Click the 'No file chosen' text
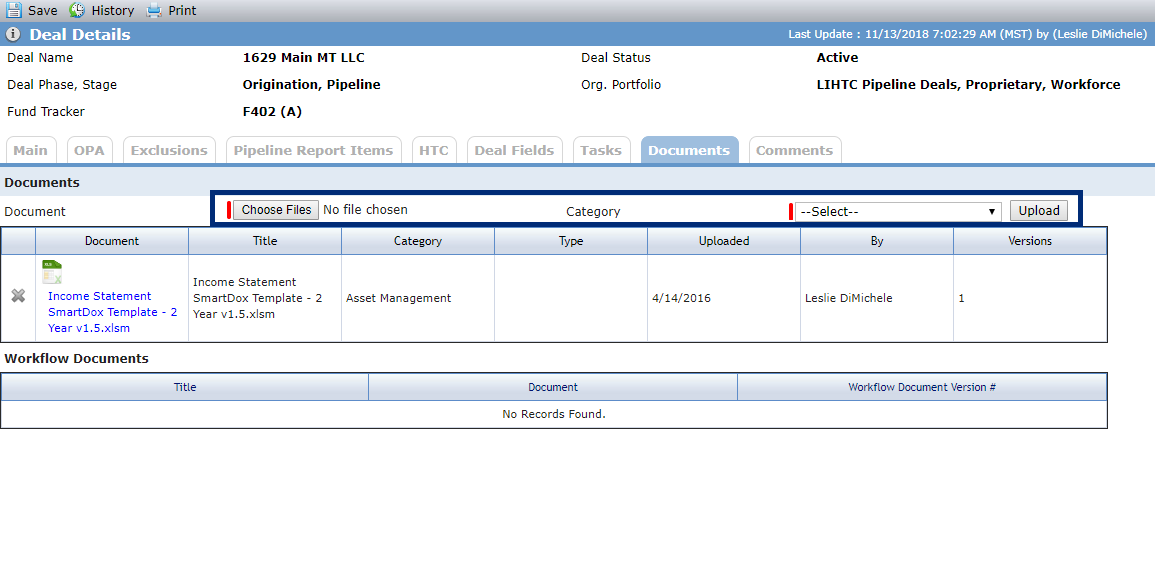Image resolution: width=1155 pixels, height=565 pixels. 365,210
